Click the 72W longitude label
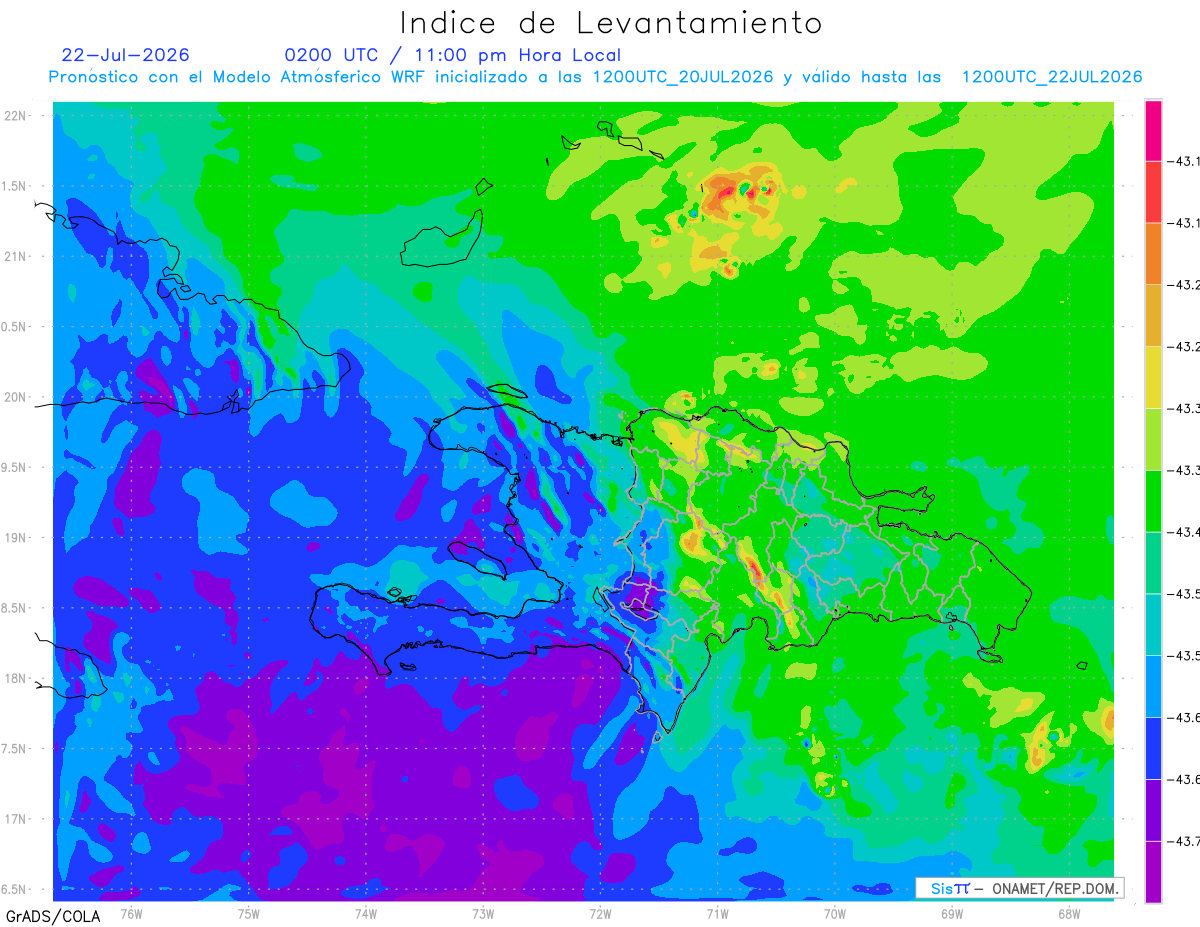1200x927 pixels. 600,913
